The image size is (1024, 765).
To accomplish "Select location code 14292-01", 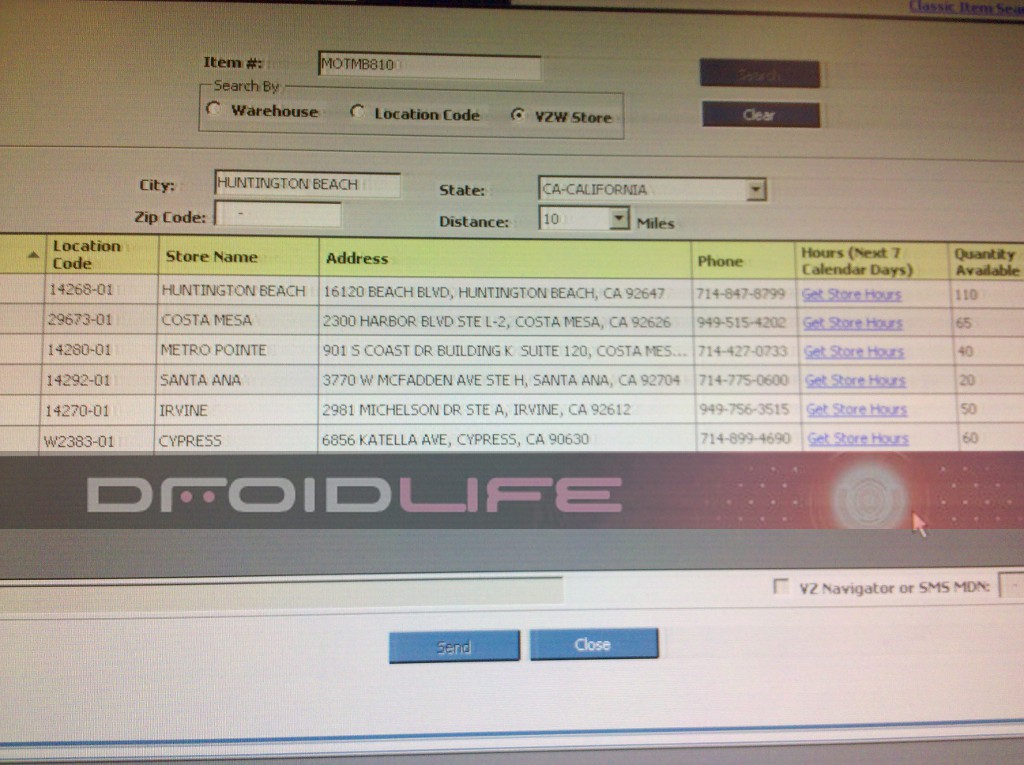I will click(x=78, y=380).
